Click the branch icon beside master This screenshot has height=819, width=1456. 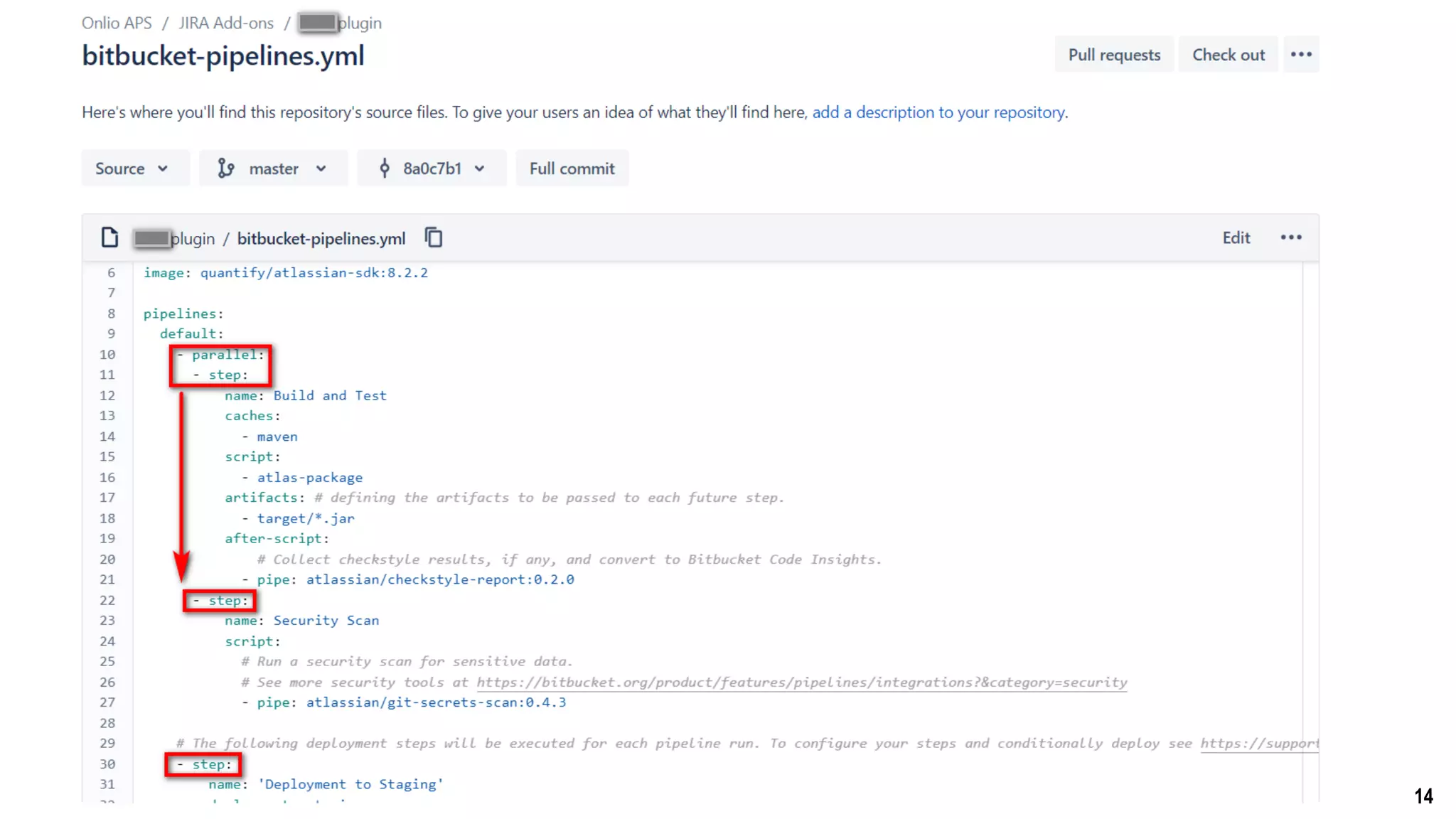tap(225, 168)
